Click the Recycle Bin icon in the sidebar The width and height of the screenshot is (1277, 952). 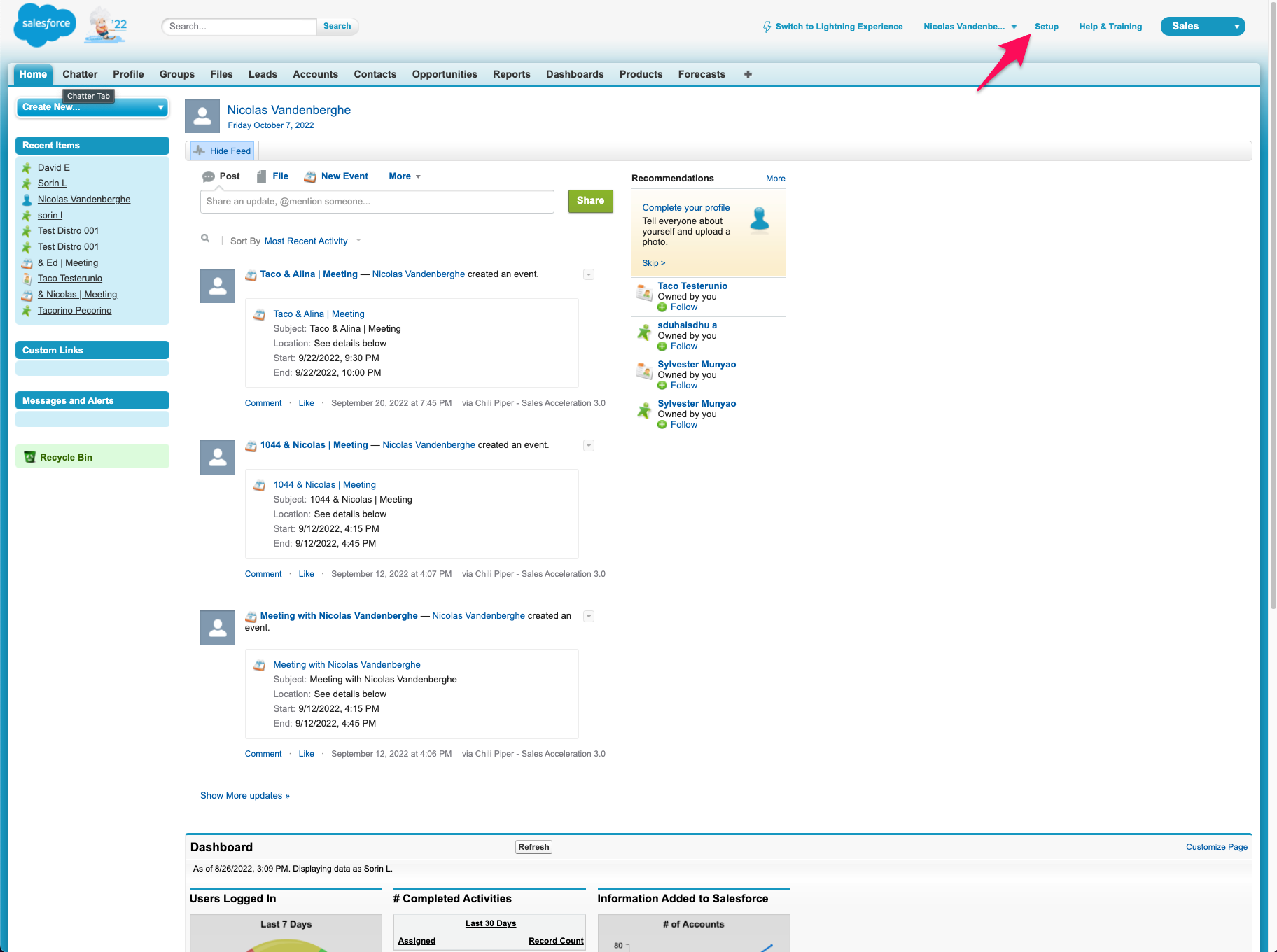coord(29,457)
